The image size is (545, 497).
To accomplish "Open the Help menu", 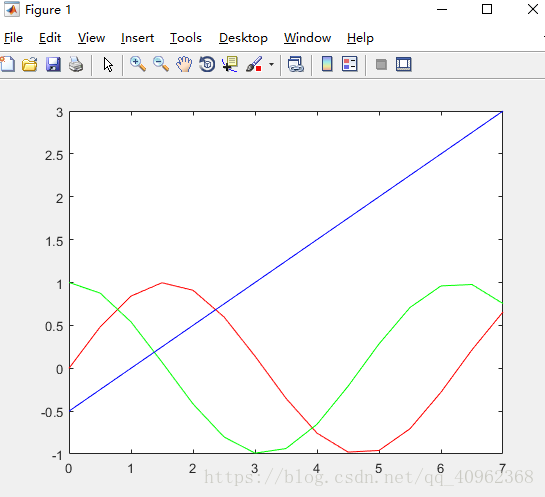I will 360,38.
